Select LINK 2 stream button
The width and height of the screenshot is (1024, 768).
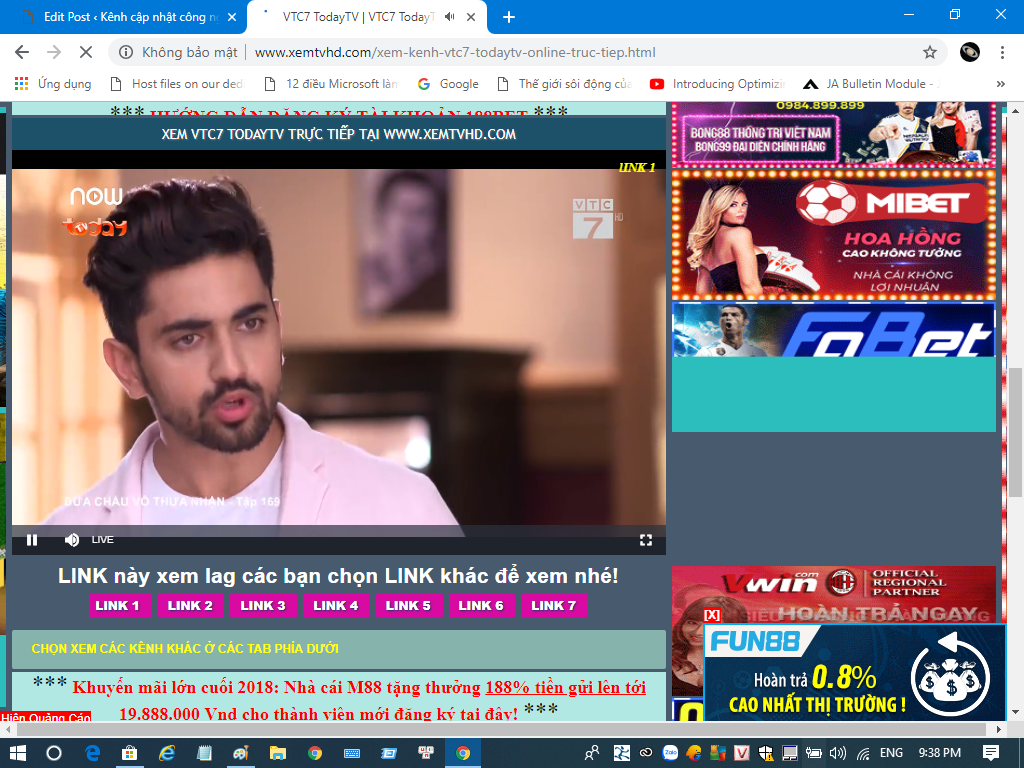coord(190,605)
